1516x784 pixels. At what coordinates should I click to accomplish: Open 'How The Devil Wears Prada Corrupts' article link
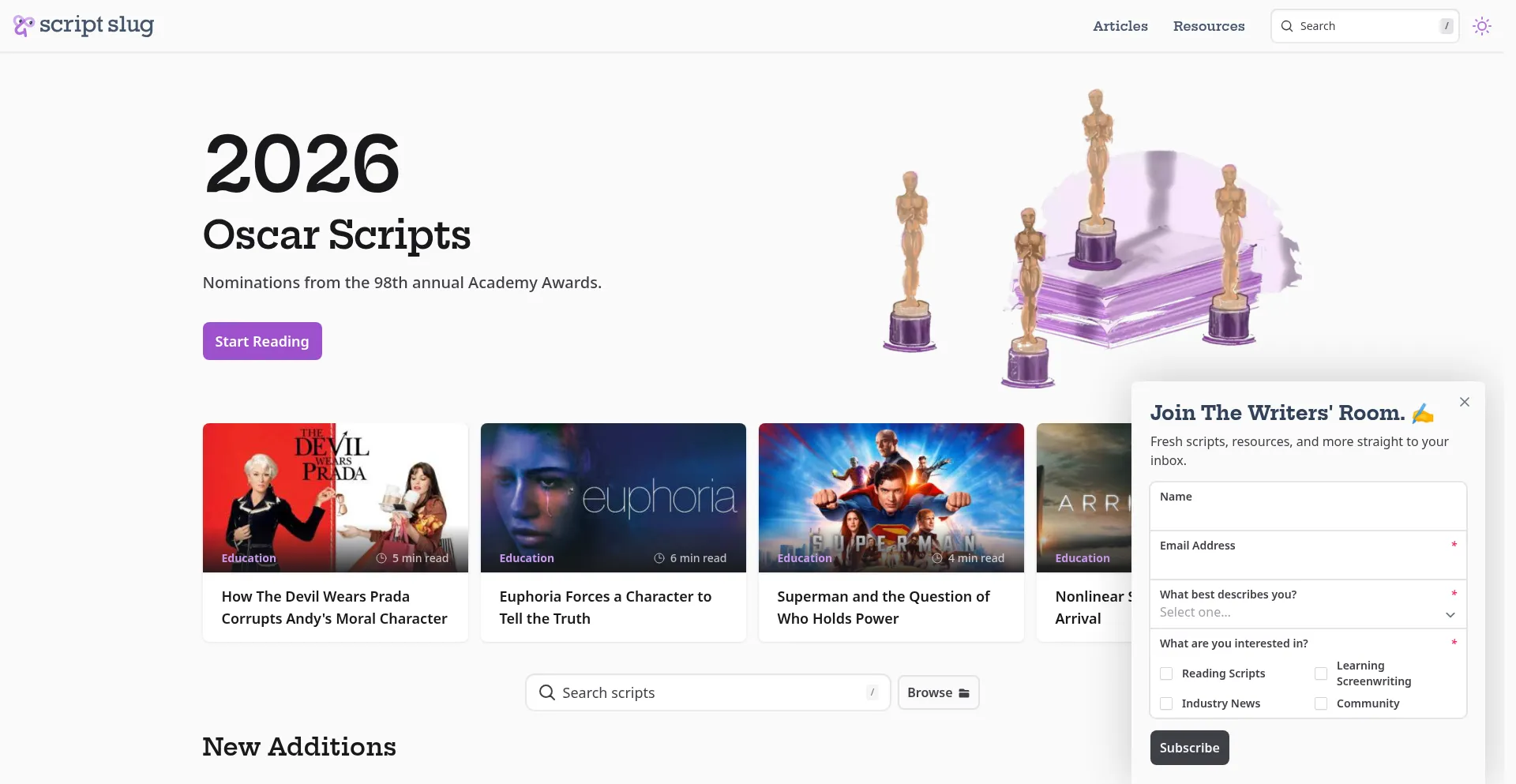335,608
